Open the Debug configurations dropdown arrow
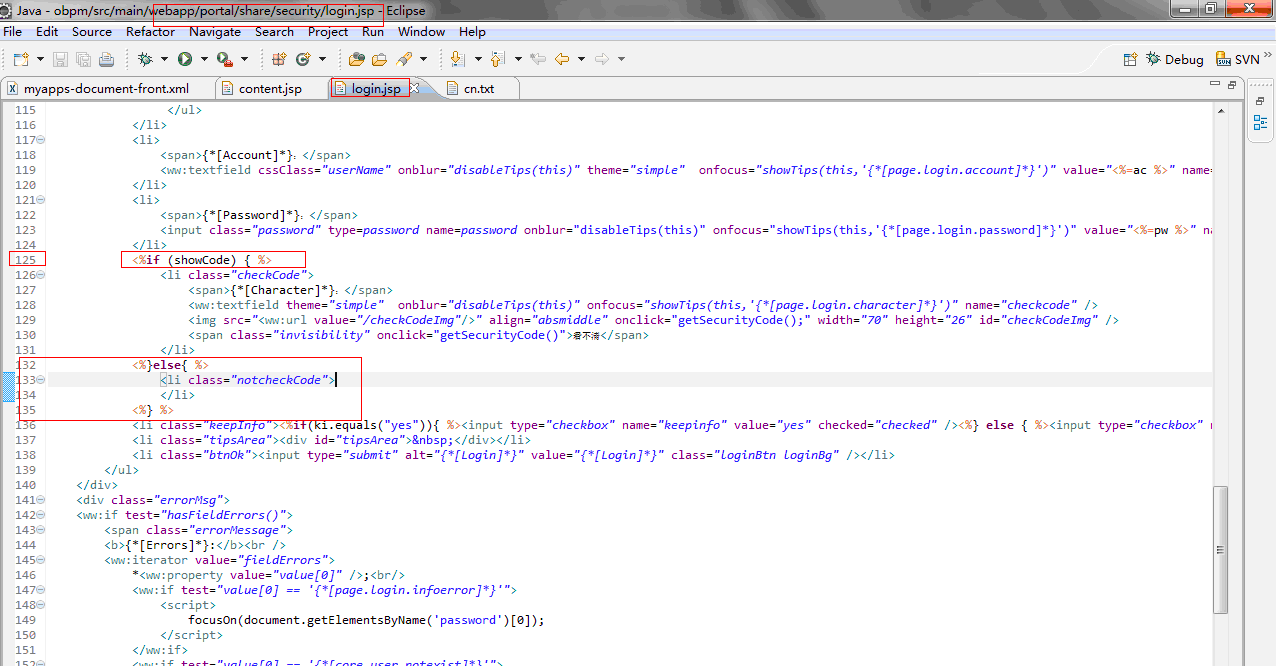 164,59
